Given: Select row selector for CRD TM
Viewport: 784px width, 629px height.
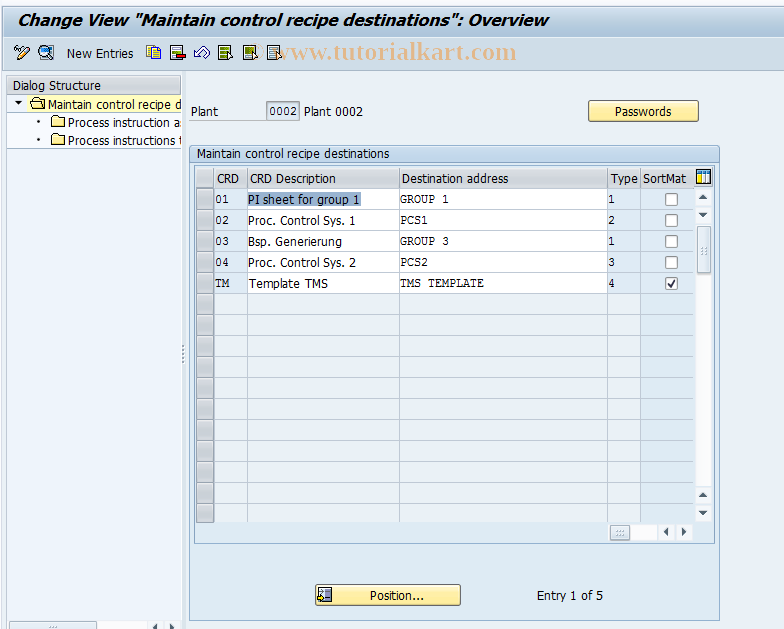Looking at the screenshot, I should pyautogui.click(x=205, y=283).
